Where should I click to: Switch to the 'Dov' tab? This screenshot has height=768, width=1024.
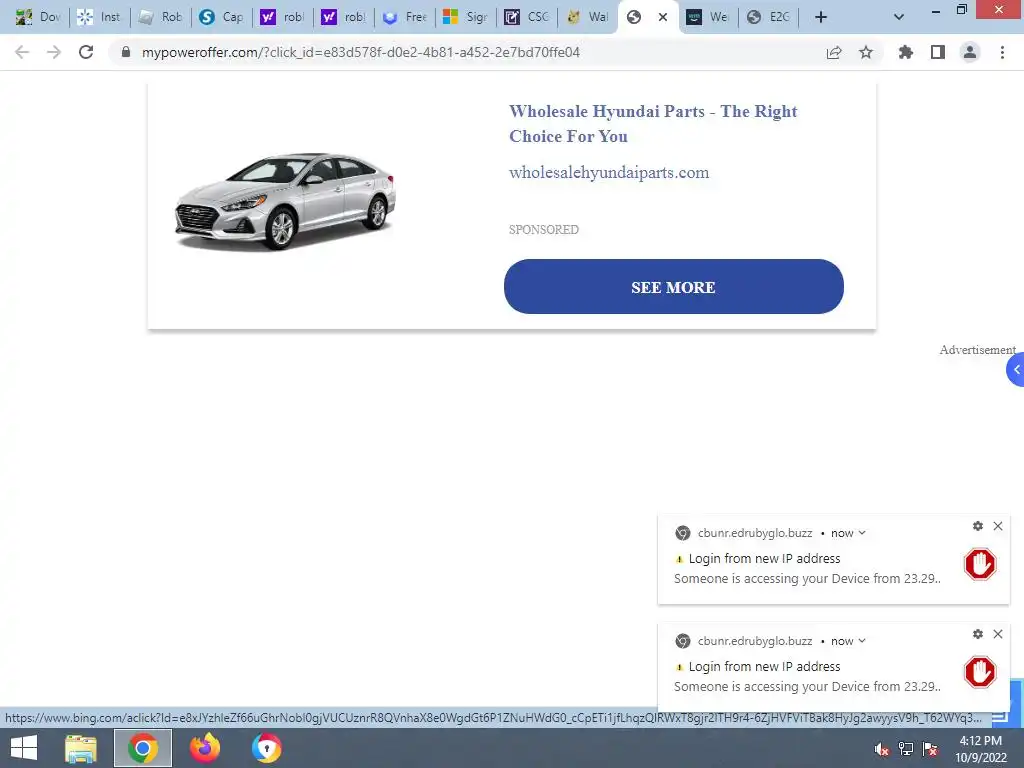(38, 17)
